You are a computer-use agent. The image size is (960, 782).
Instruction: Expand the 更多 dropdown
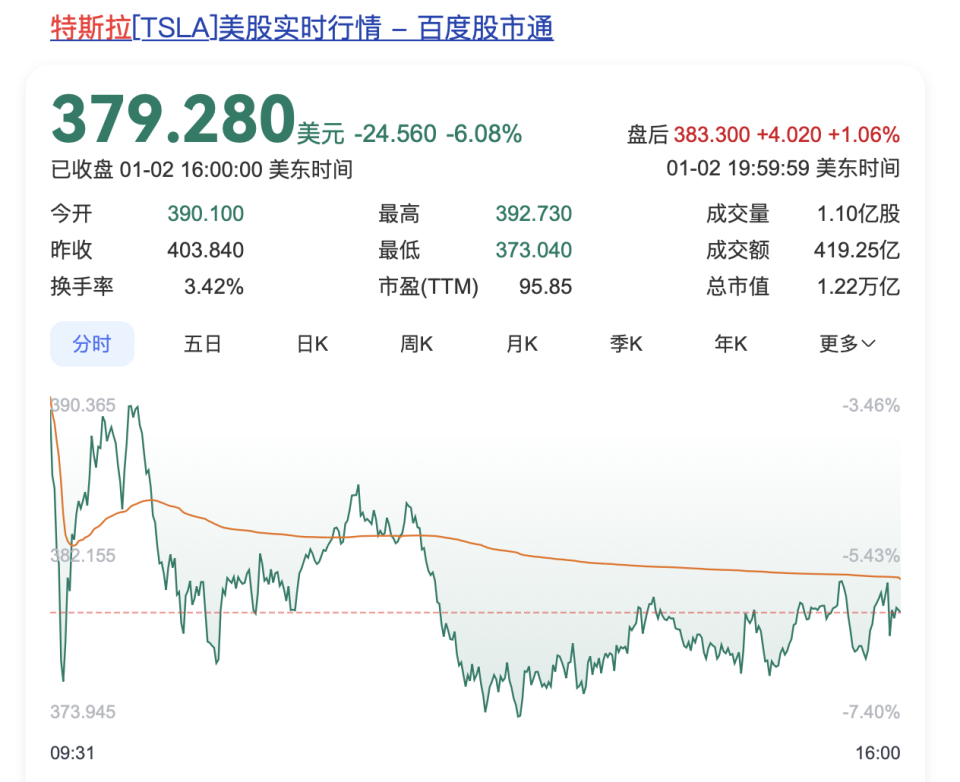coord(847,344)
